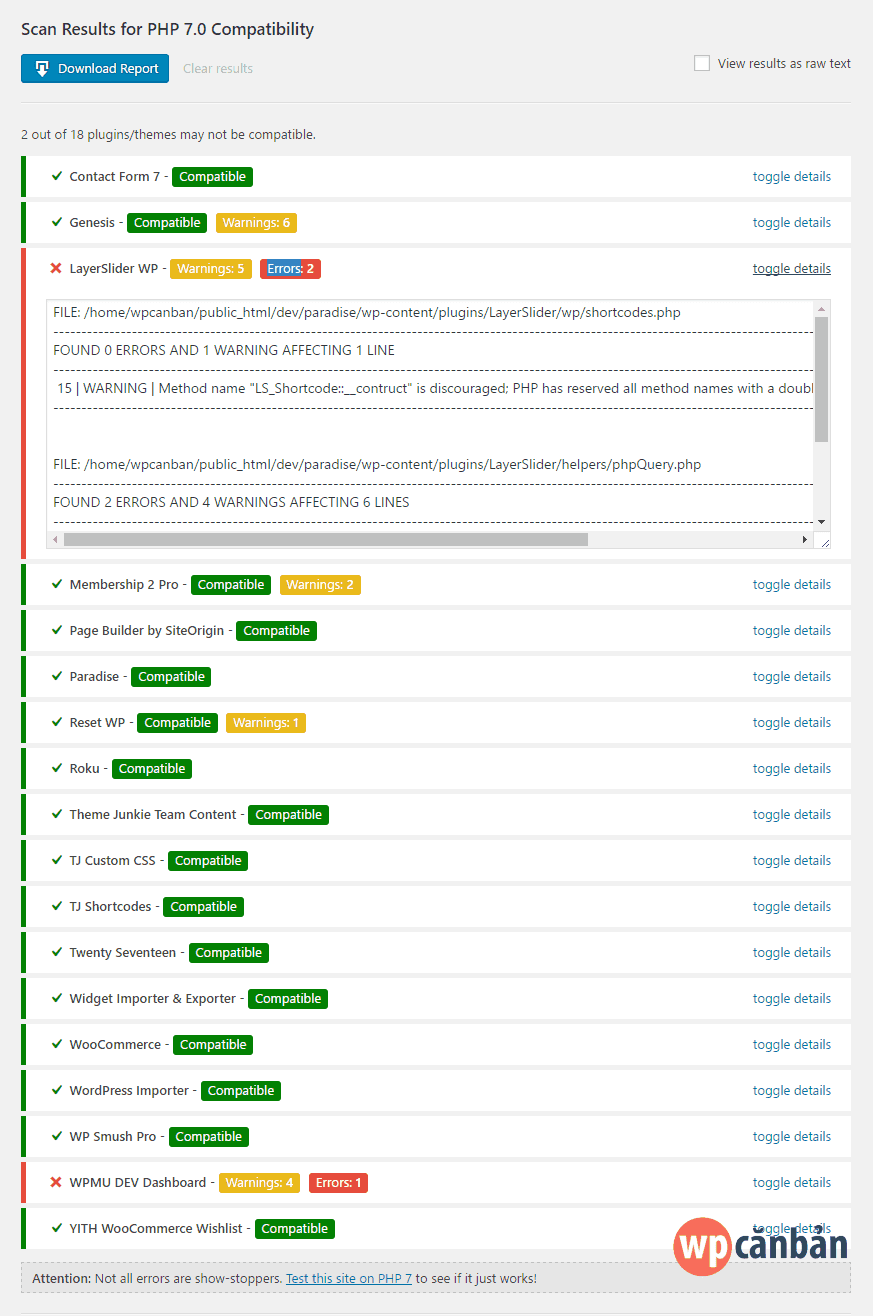873x1316 pixels.
Task: Click the Clear results option
Action: tap(217, 68)
